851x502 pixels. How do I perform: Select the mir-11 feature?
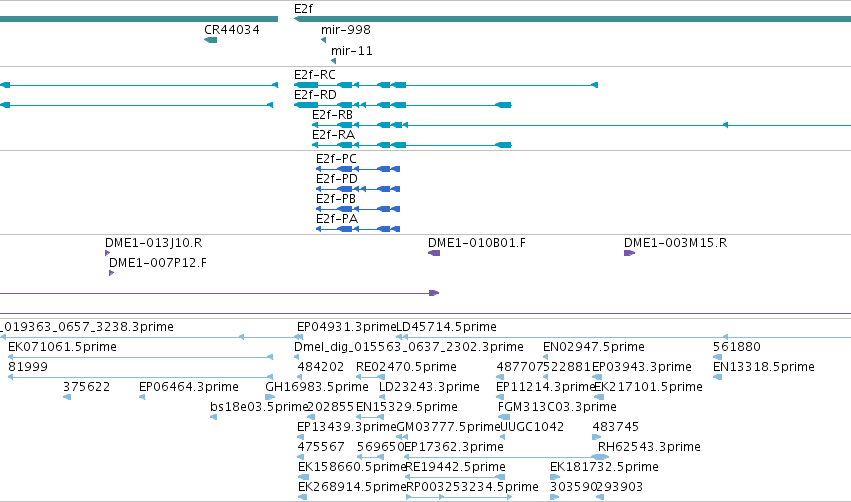pos(334,61)
